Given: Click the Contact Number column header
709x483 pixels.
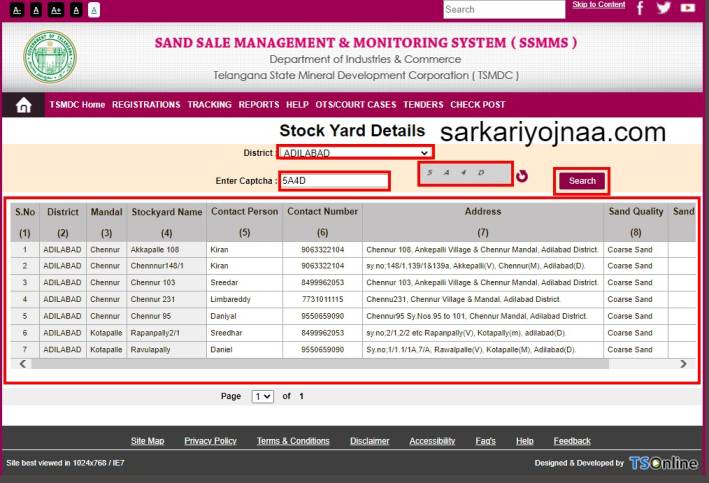Looking at the screenshot, I should coord(322,222).
